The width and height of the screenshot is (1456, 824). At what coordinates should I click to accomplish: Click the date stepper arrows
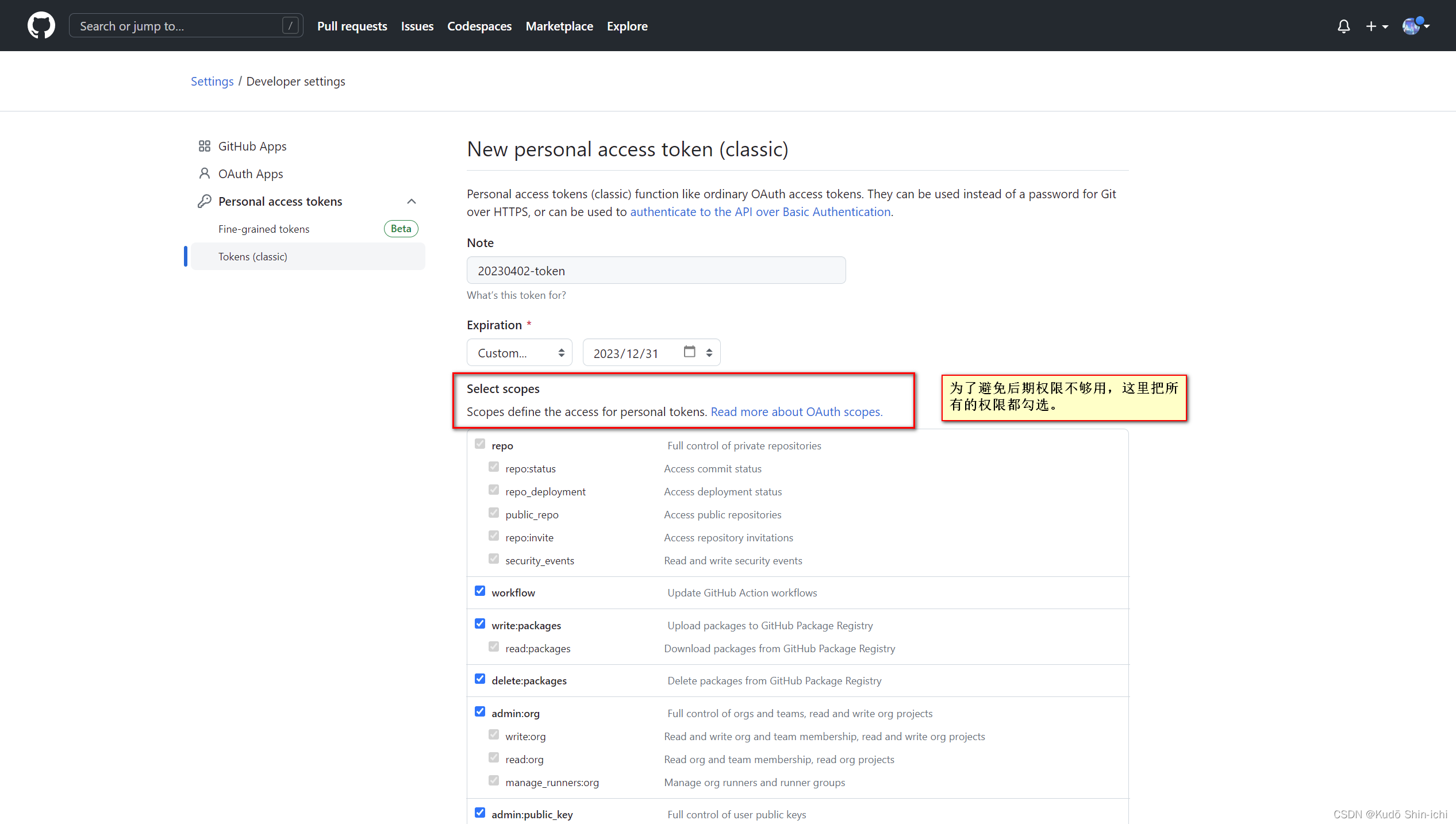[x=709, y=353]
